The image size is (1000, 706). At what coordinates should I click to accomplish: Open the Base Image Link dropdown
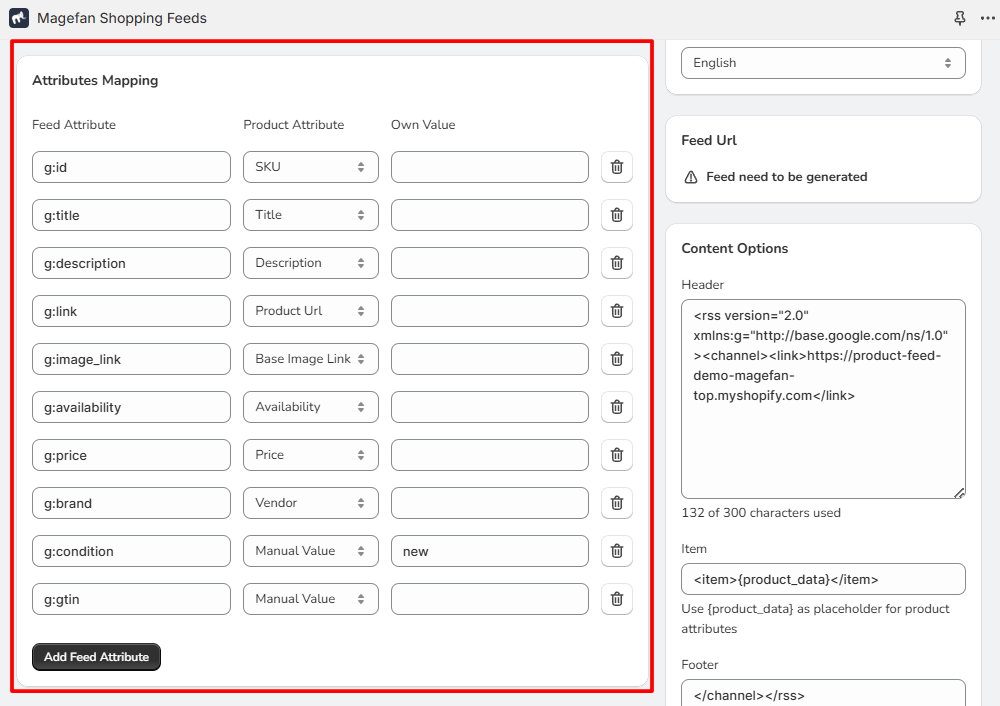[311, 359]
